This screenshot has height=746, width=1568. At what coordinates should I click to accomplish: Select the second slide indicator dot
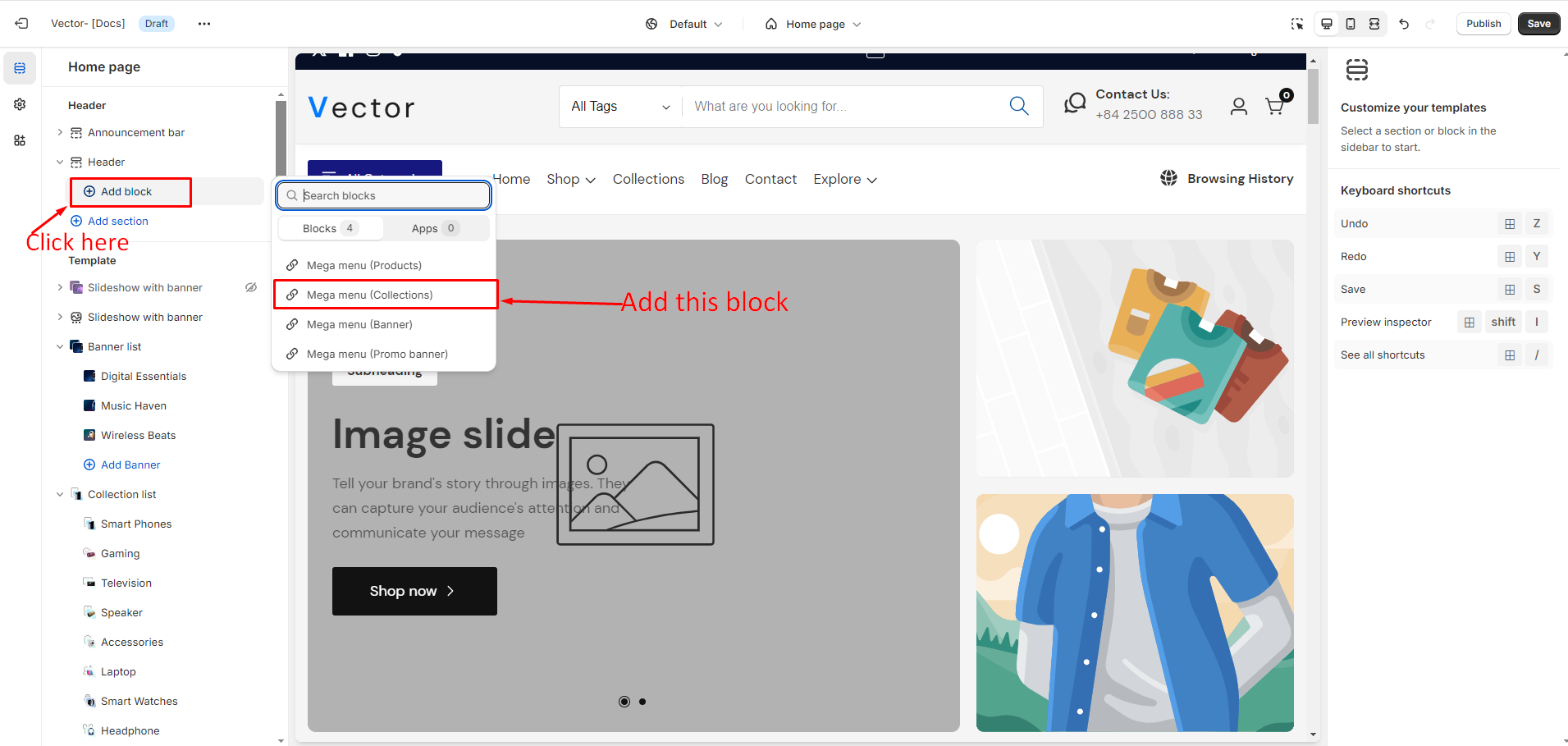[642, 702]
